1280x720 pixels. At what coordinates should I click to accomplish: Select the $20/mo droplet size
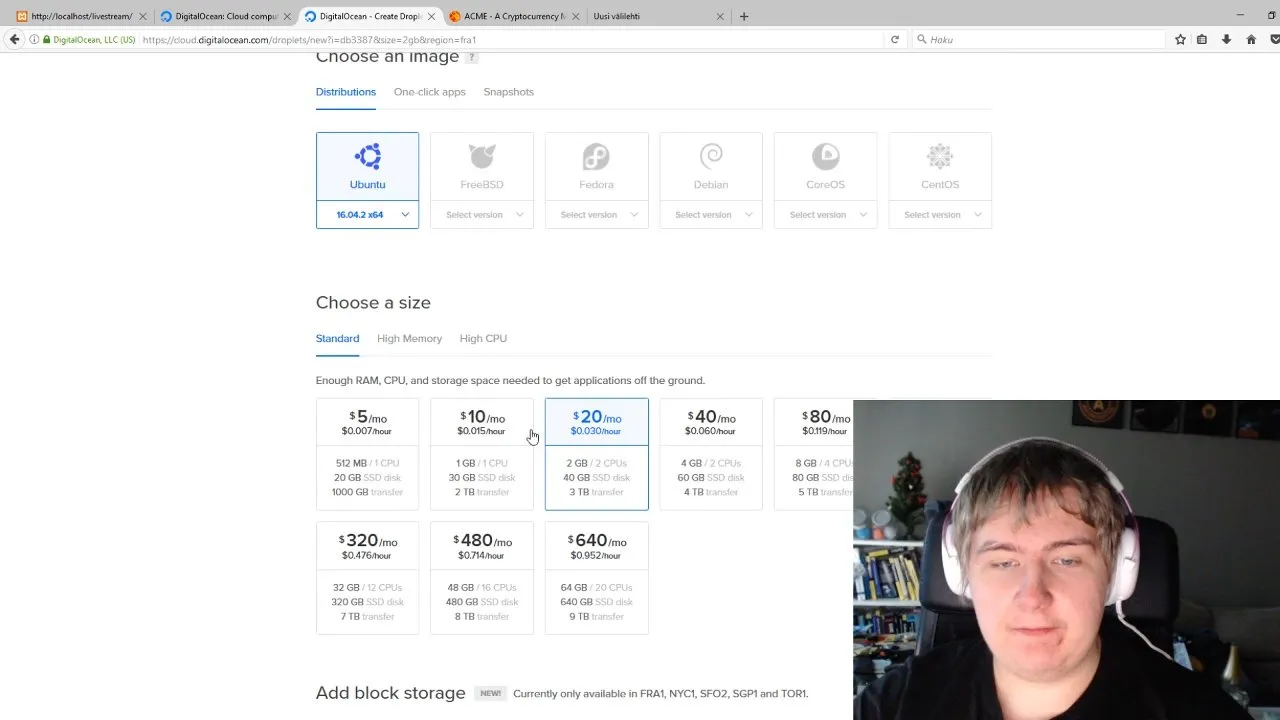[596, 454]
